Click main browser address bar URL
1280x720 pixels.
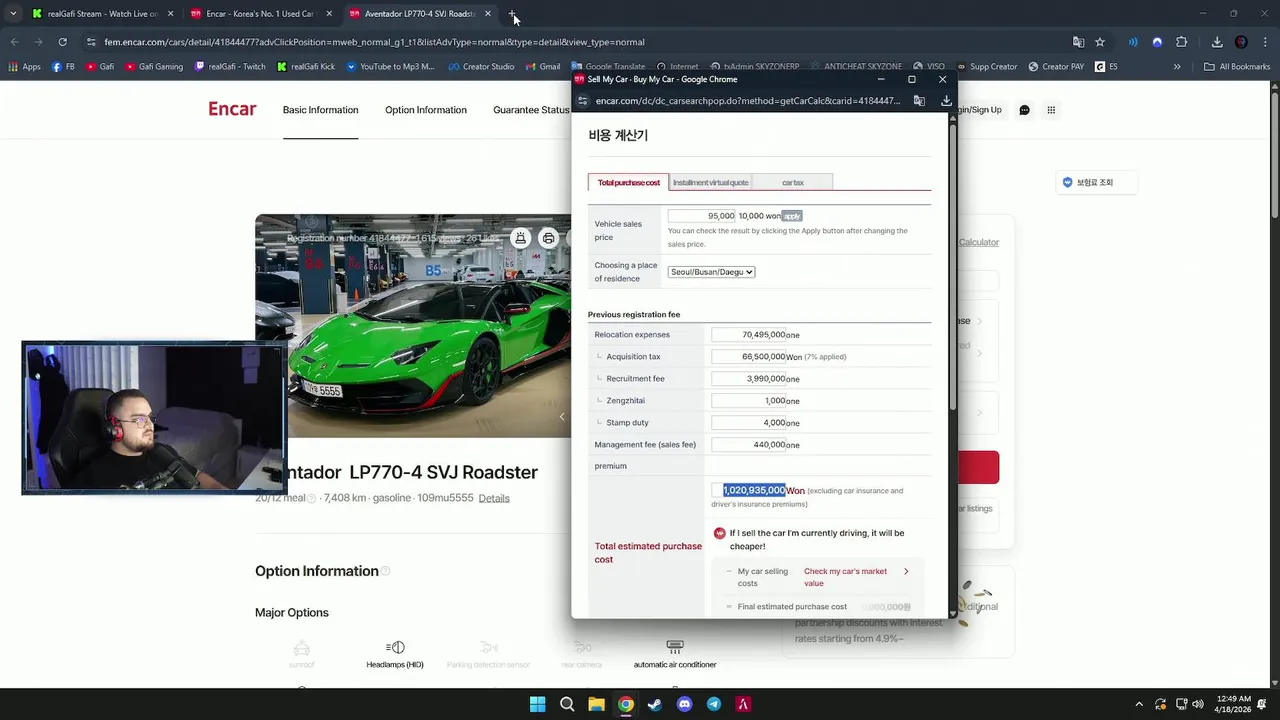374,42
